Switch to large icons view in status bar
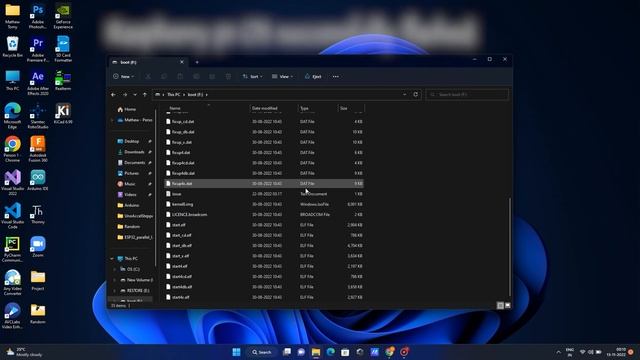Screen dimensions: 640x360 [508, 305]
